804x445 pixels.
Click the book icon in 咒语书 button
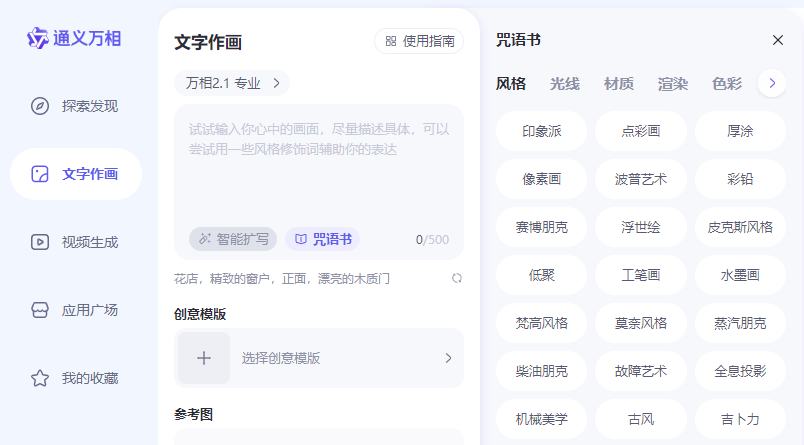(301, 239)
